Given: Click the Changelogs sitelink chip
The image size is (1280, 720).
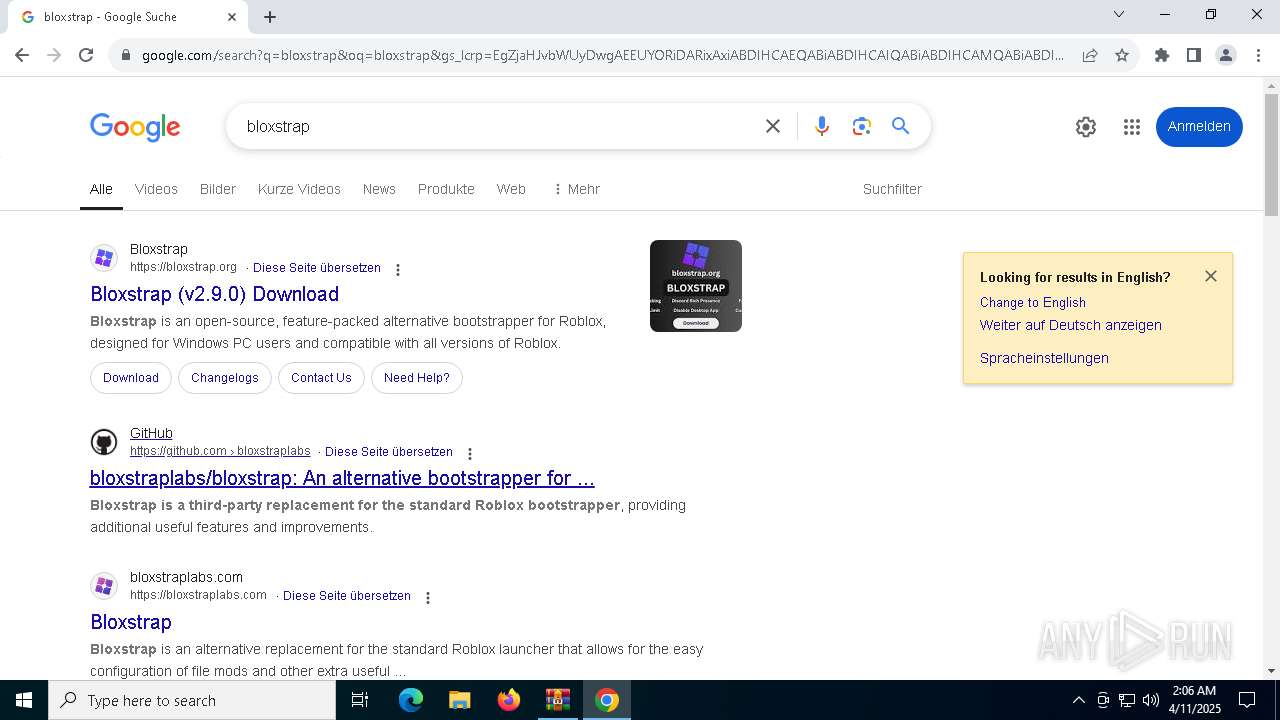Looking at the screenshot, I should [225, 378].
